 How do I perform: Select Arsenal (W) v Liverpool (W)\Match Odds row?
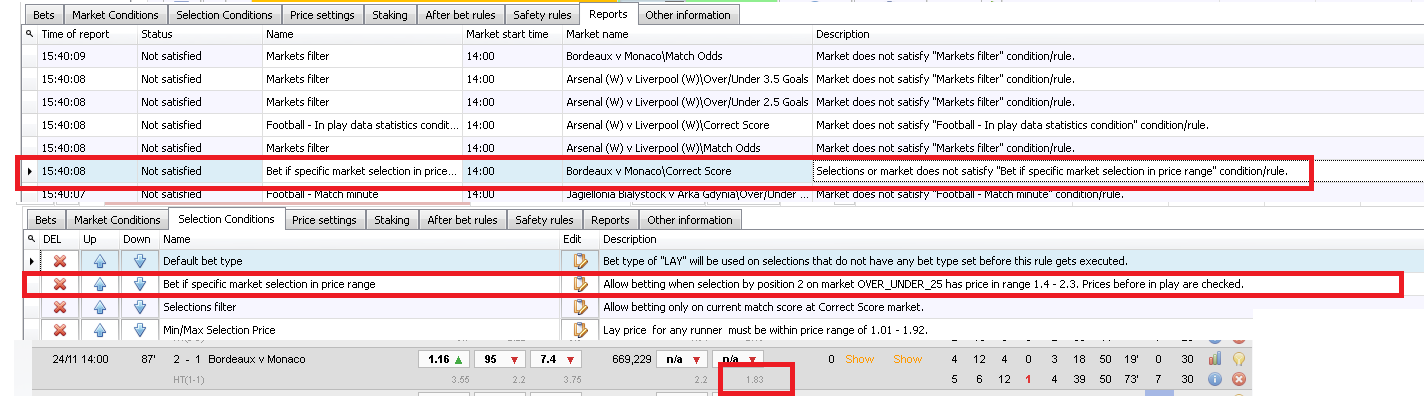[723, 148]
